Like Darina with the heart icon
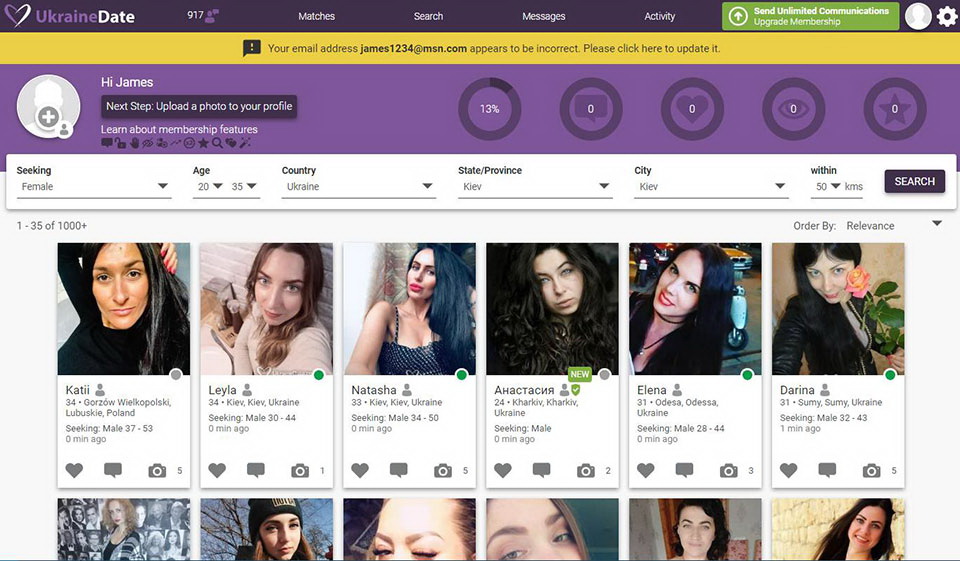960x561 pixels. pyautogui.click(x=789, y=470)
